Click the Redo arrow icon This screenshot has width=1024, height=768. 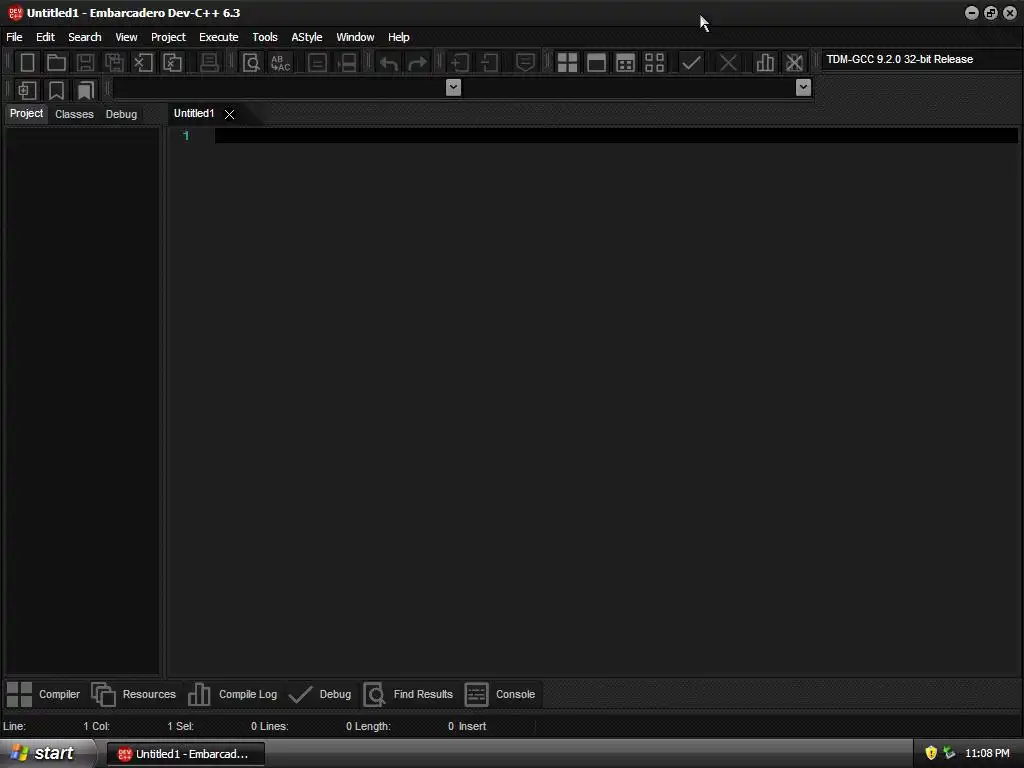[x=417, y=63]
